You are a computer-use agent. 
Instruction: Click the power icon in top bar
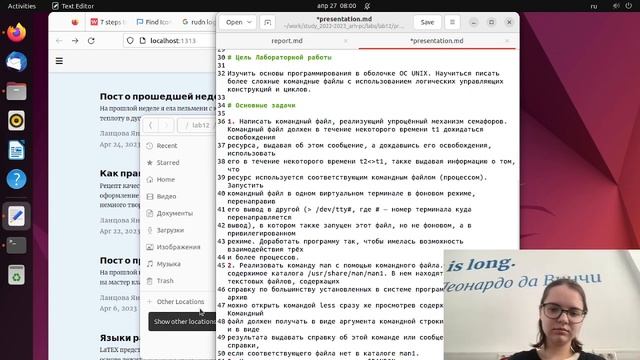[x=629, y=6]
